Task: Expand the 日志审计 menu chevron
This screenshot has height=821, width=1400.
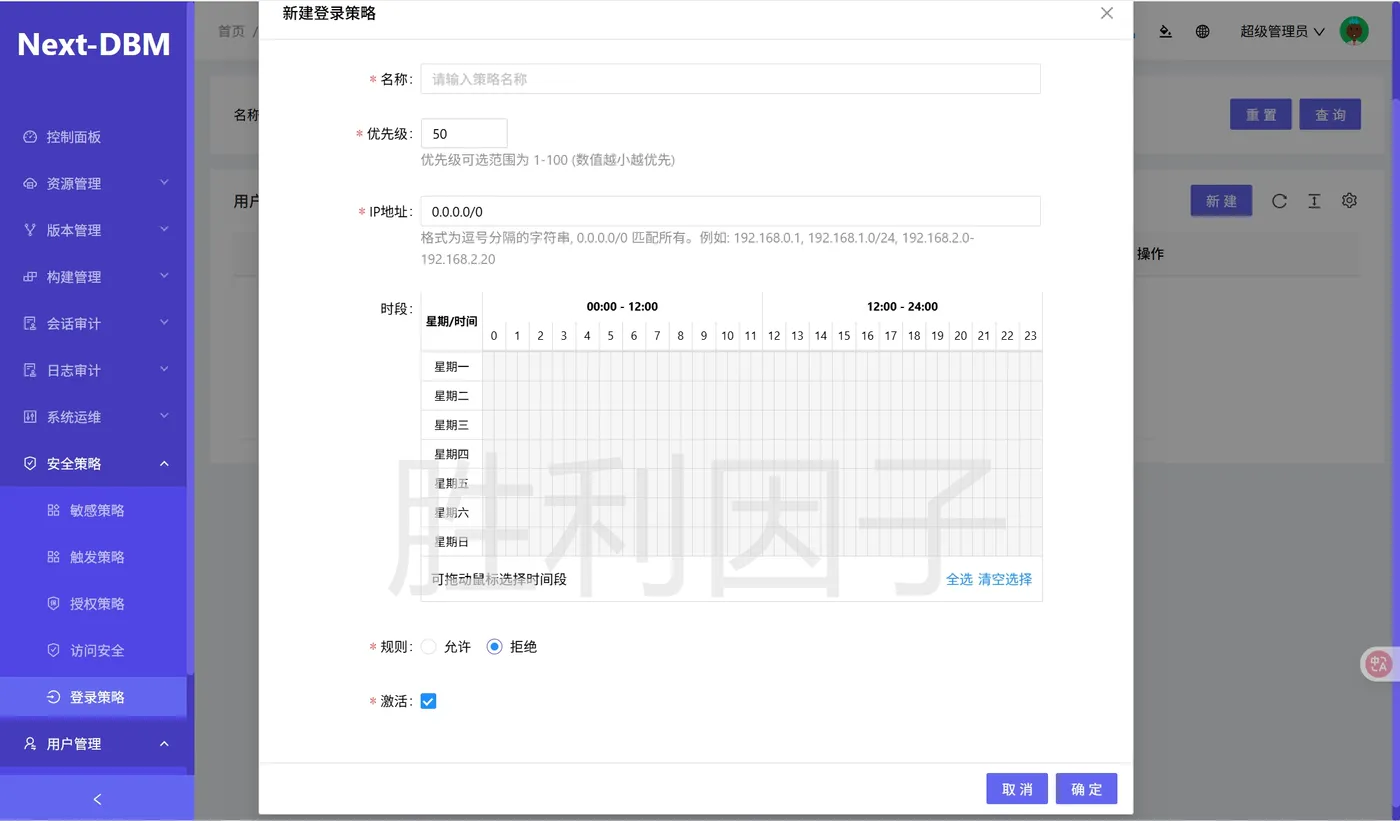Action: (165, 370)
